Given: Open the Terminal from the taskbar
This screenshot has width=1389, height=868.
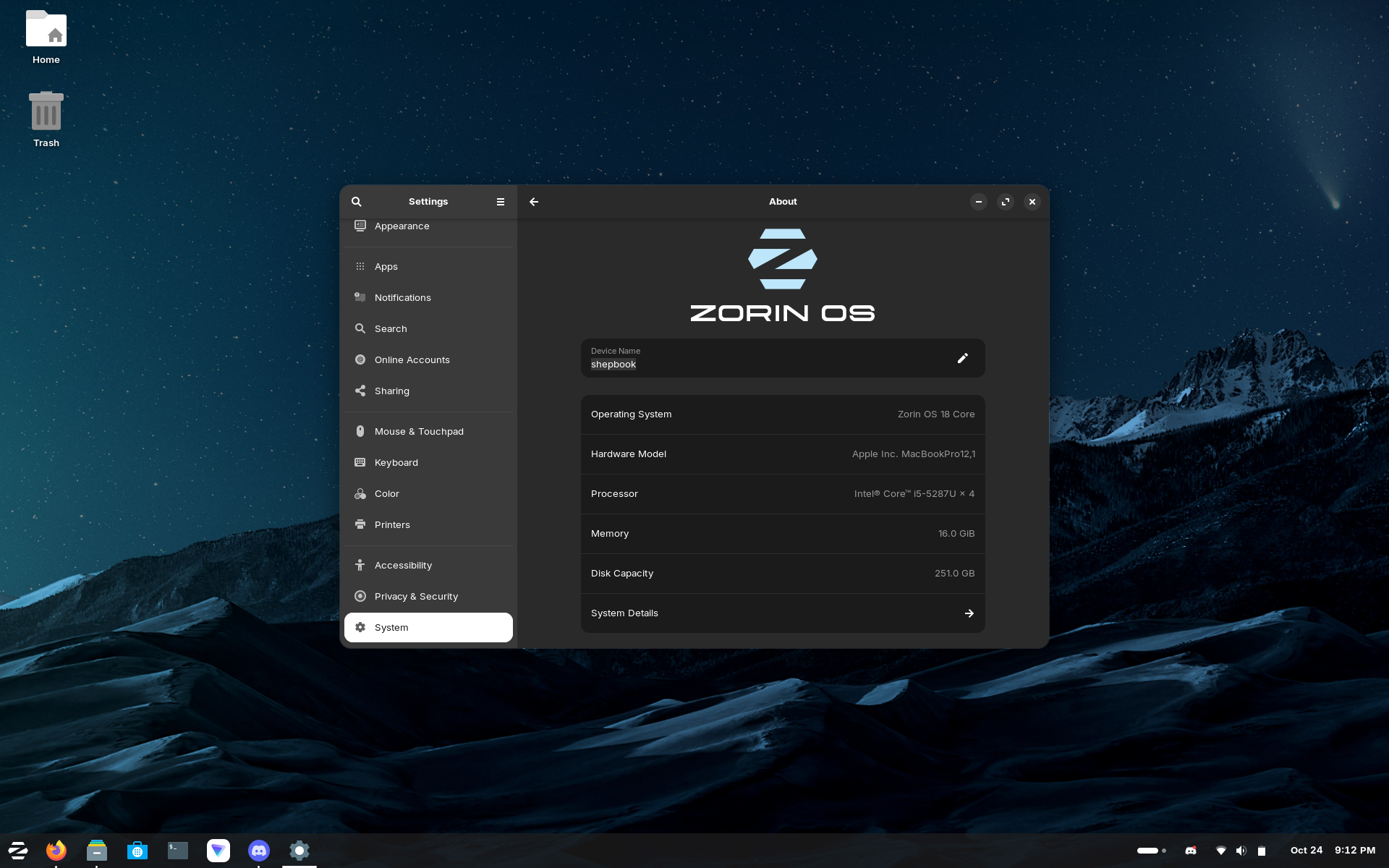Looking at the screenshot, I should pyautogui.click(x=178, y=851).
